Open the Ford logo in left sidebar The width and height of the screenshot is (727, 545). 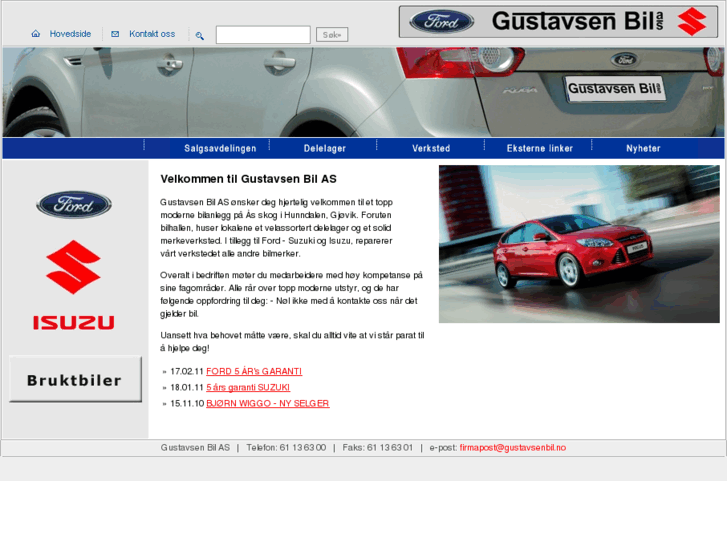[x=74, y=205]
